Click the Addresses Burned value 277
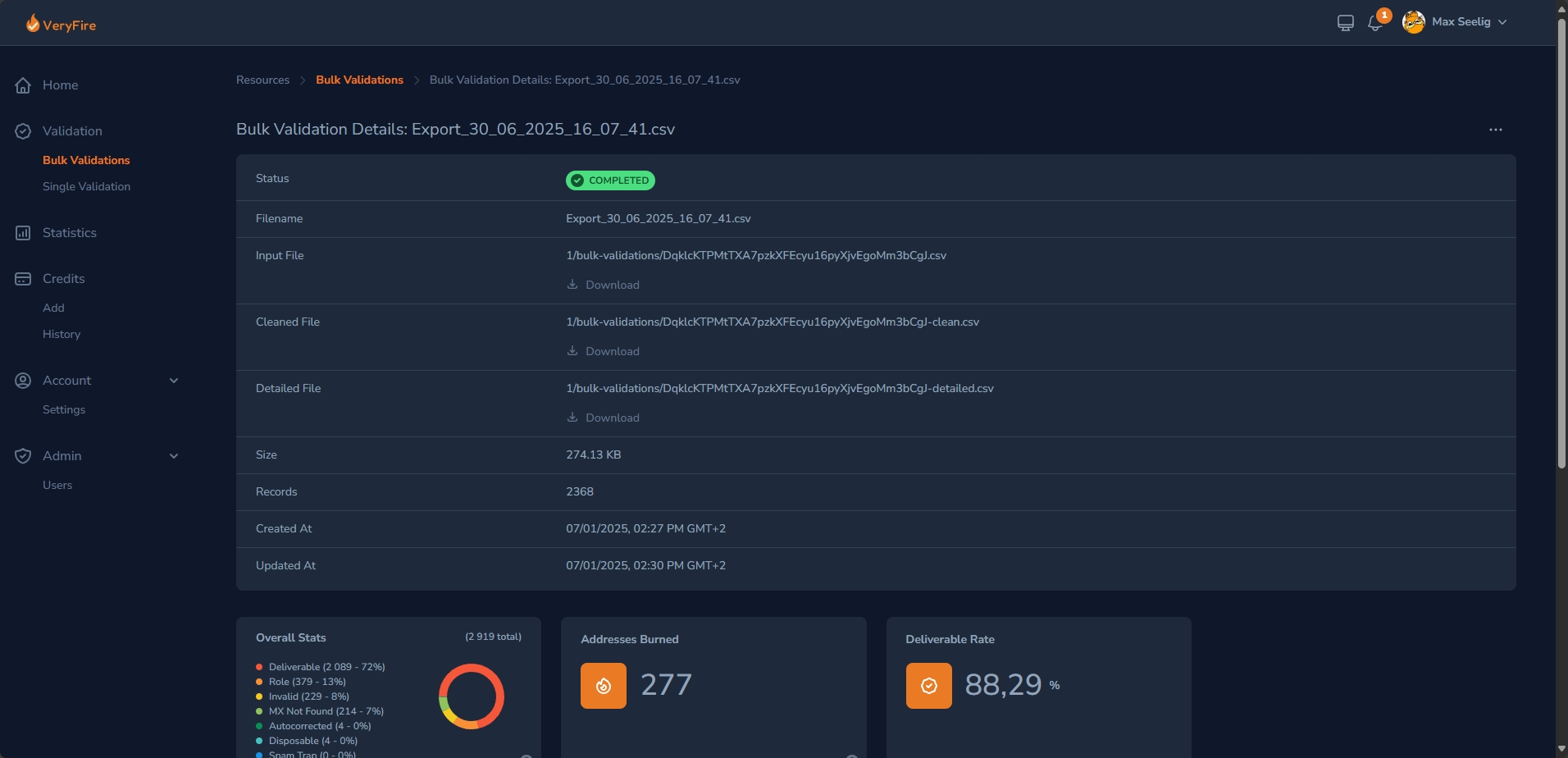Viewport: 1568px width, 758px height. [x=666, y=684]
